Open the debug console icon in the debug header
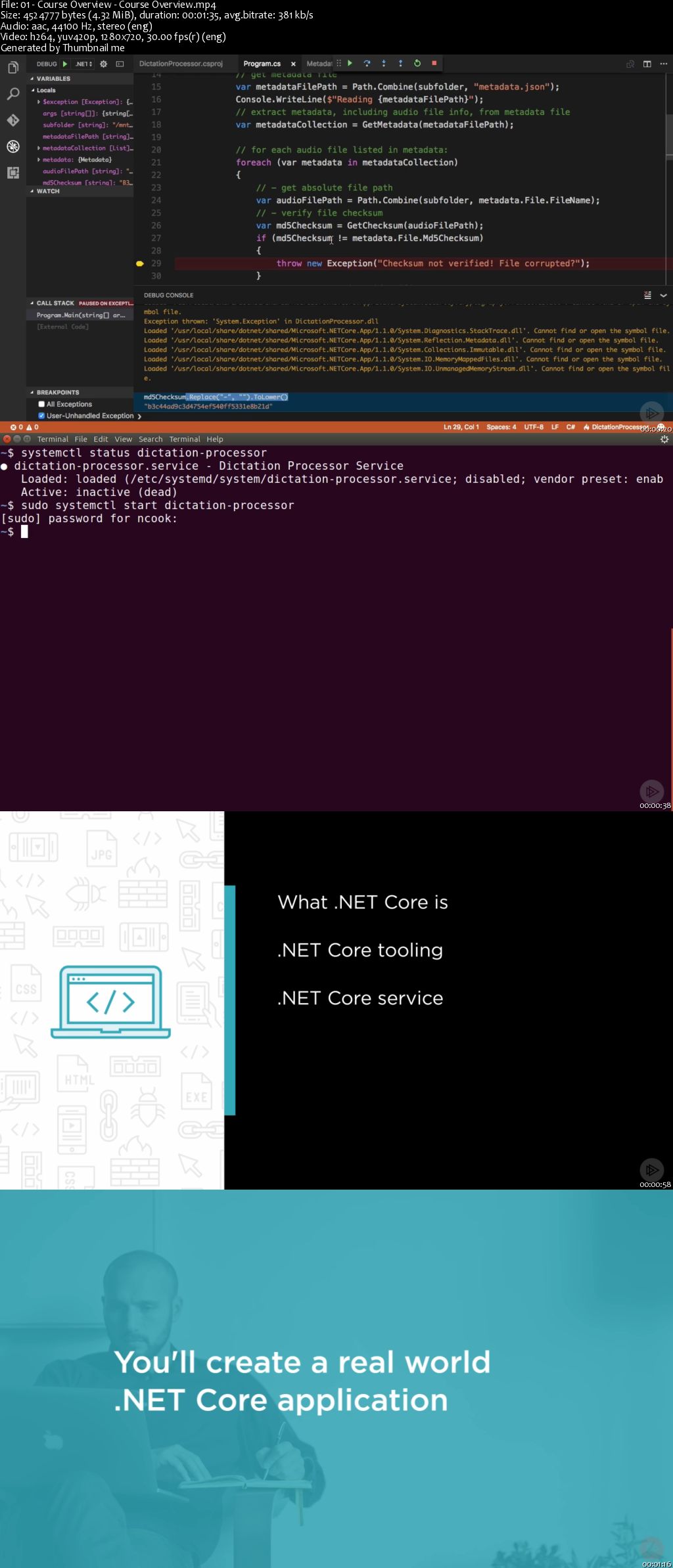The image size is (673, 1568). pos(120,64)
